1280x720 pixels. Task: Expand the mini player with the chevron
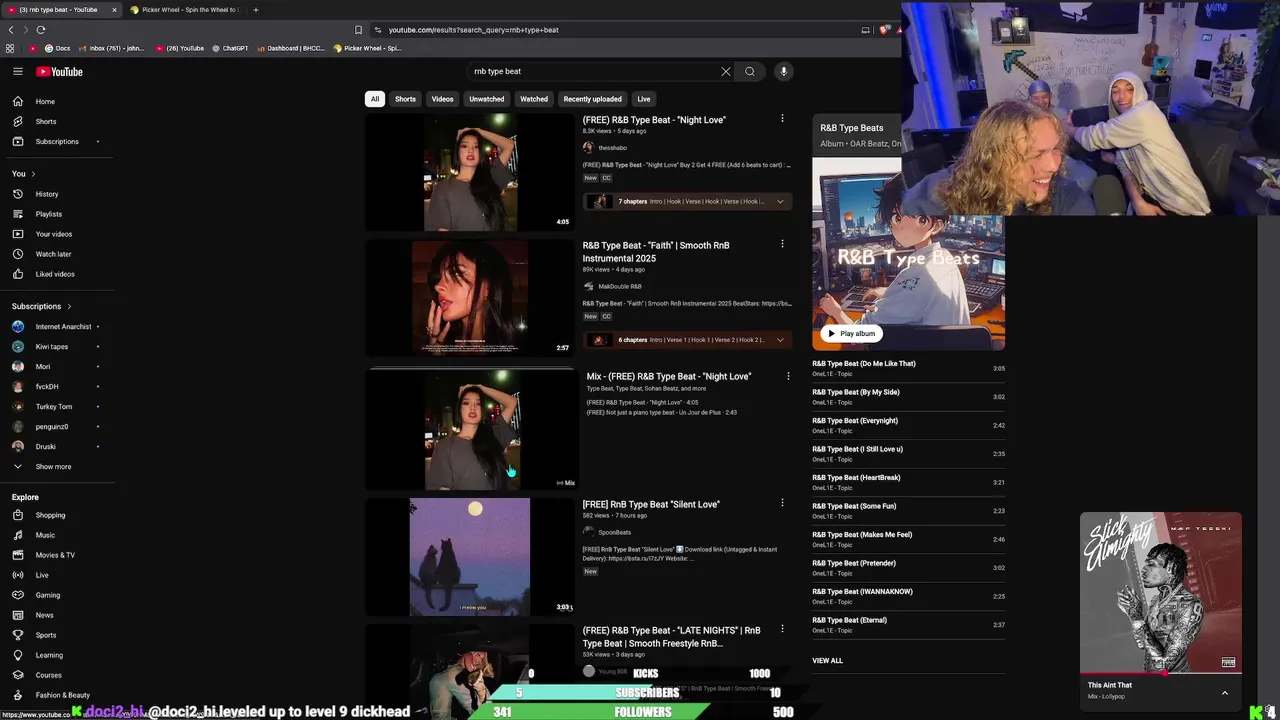tap(1224, 692)
